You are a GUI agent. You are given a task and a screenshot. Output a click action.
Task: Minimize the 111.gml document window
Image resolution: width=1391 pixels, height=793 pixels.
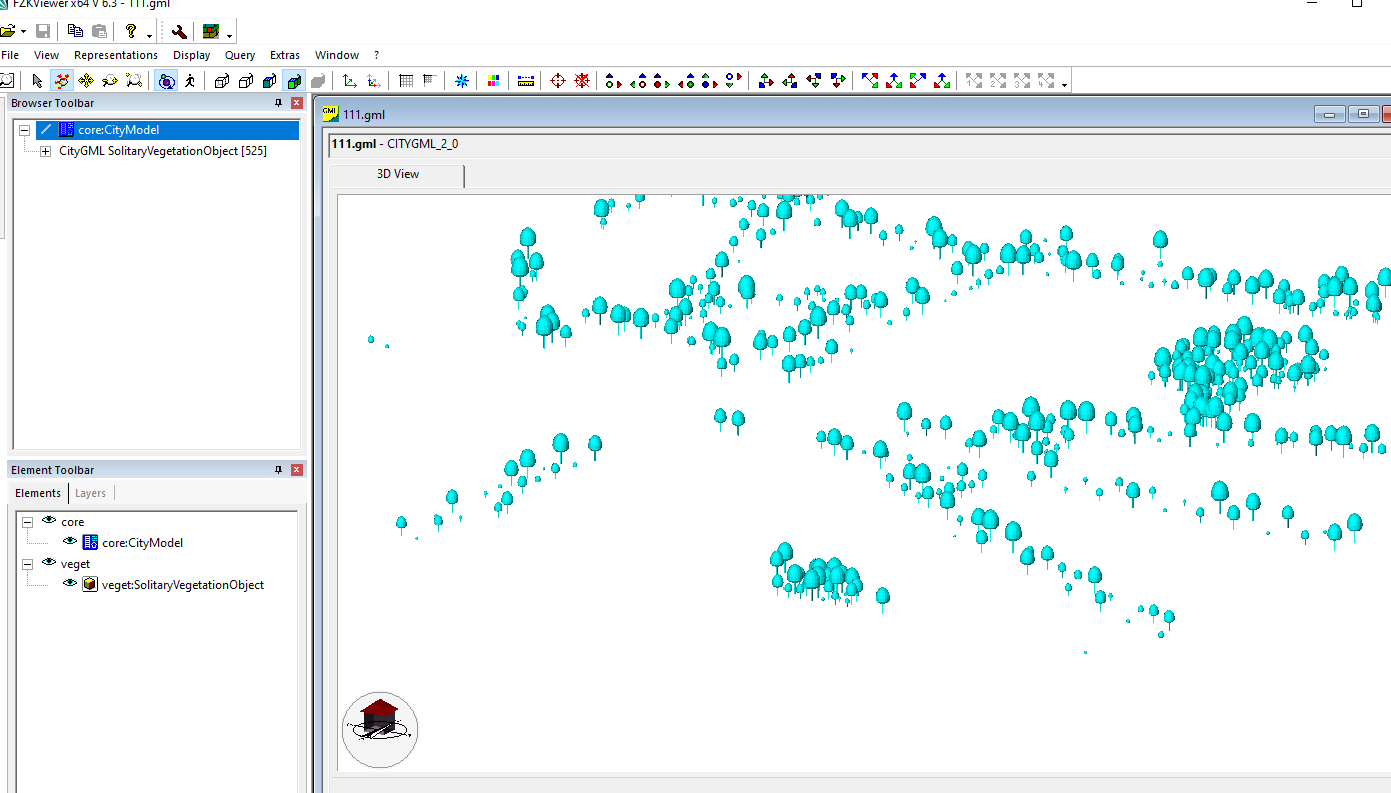pos(1330,114)
